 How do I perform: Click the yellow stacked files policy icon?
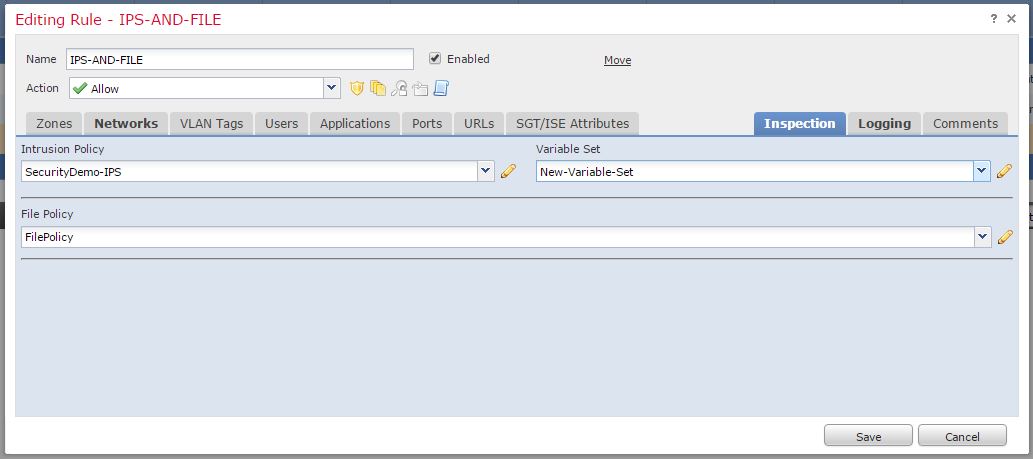pyautogui.click(x=377, y=88)
